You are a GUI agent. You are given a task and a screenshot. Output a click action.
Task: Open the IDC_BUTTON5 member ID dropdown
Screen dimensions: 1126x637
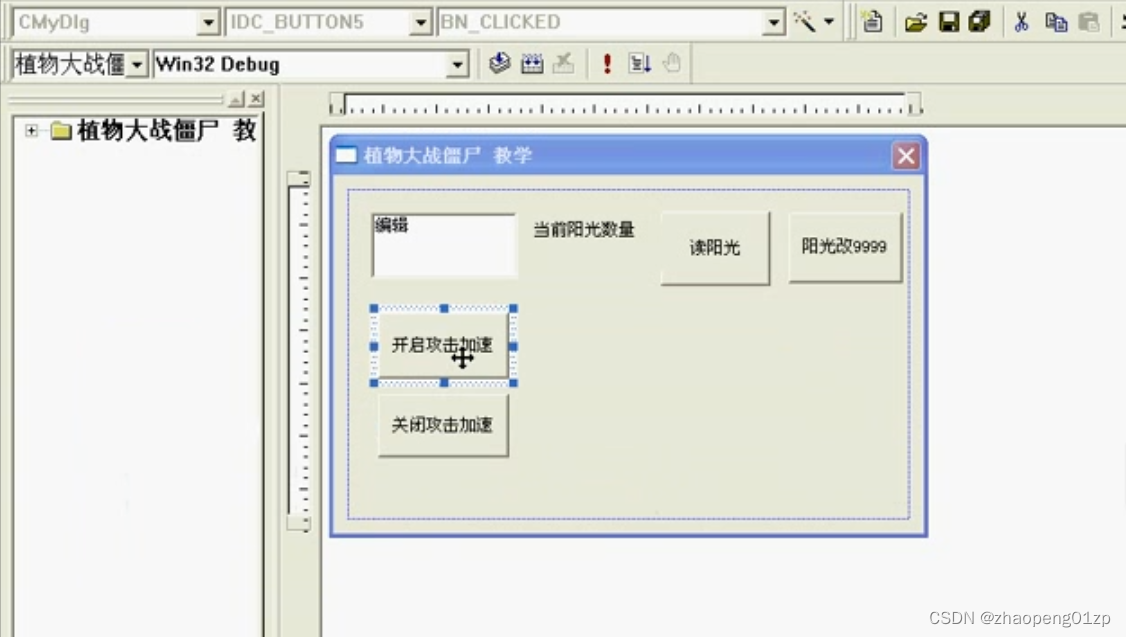(x=420, y=22)
